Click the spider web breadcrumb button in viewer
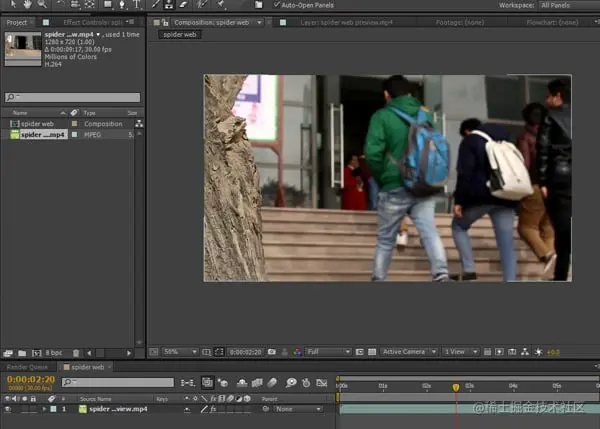 coord(179,35)
